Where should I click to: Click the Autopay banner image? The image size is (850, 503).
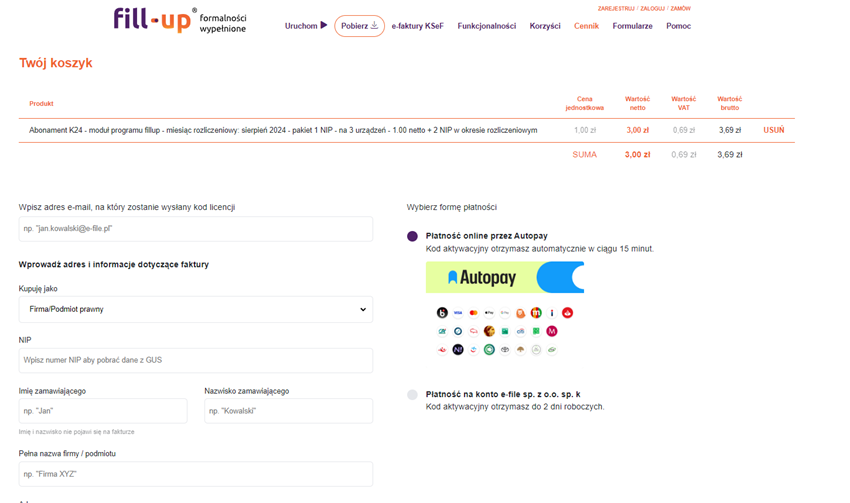pos(505,278)
